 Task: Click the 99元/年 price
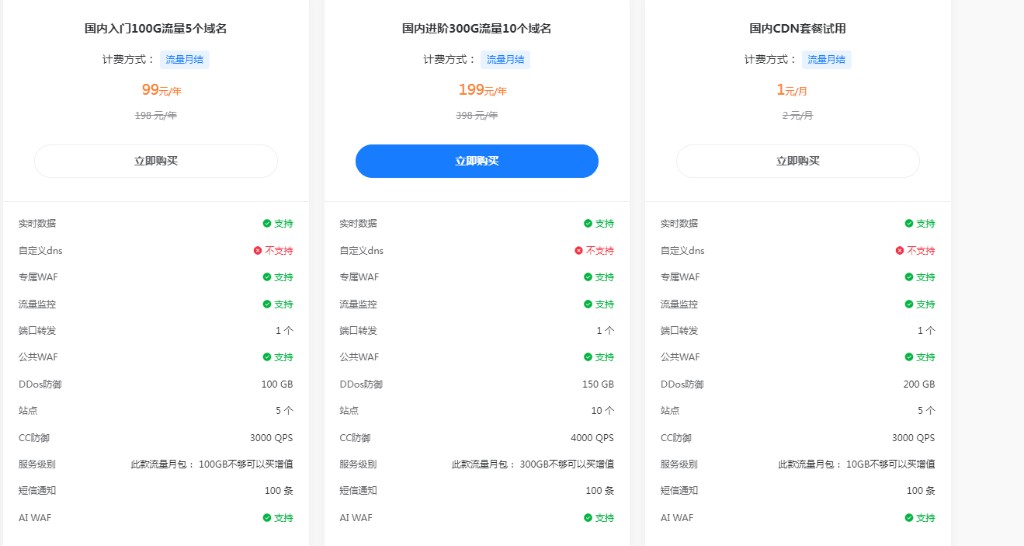tap(161, 89)
